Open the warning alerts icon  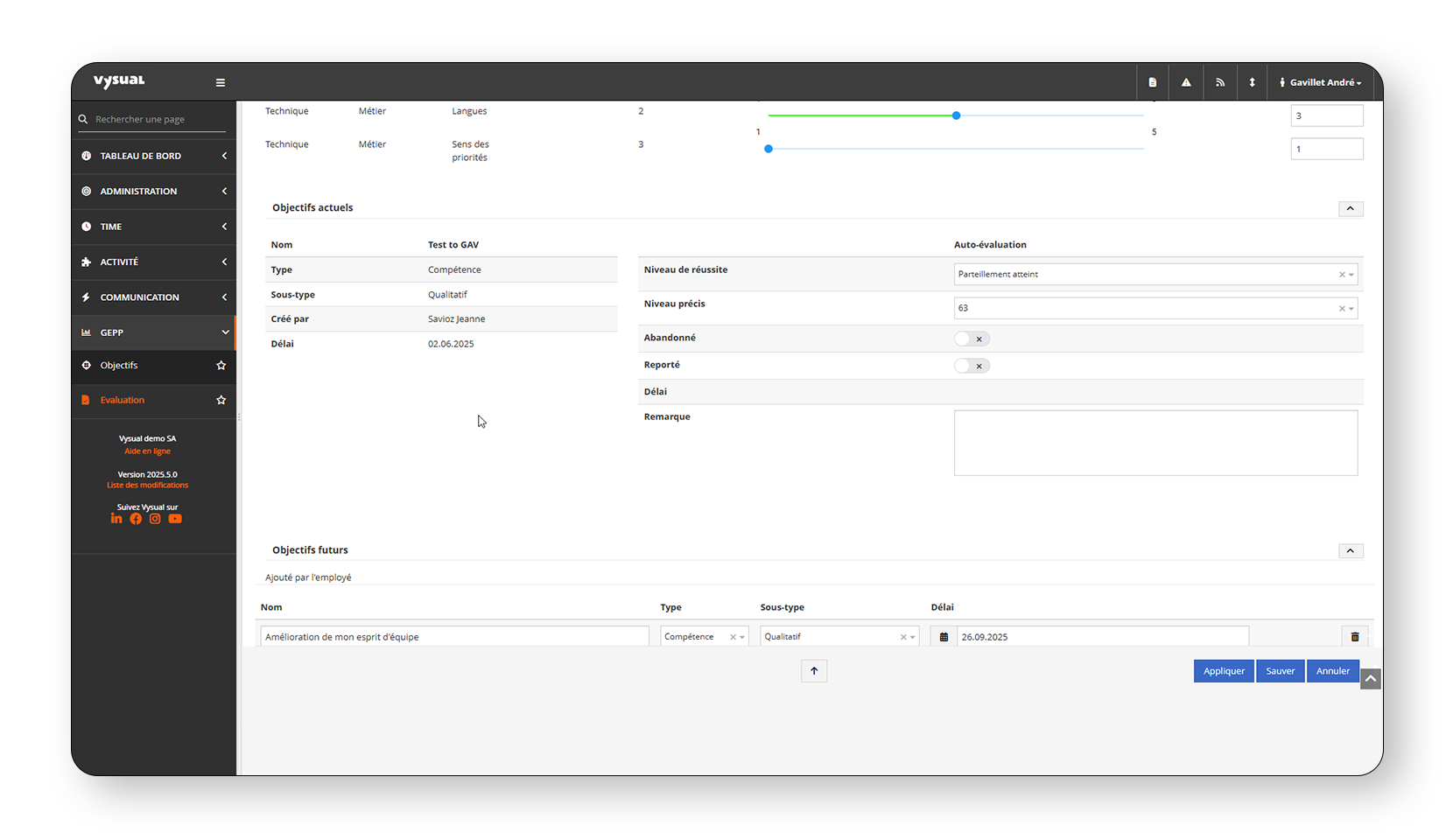[x=1186, y=82]
